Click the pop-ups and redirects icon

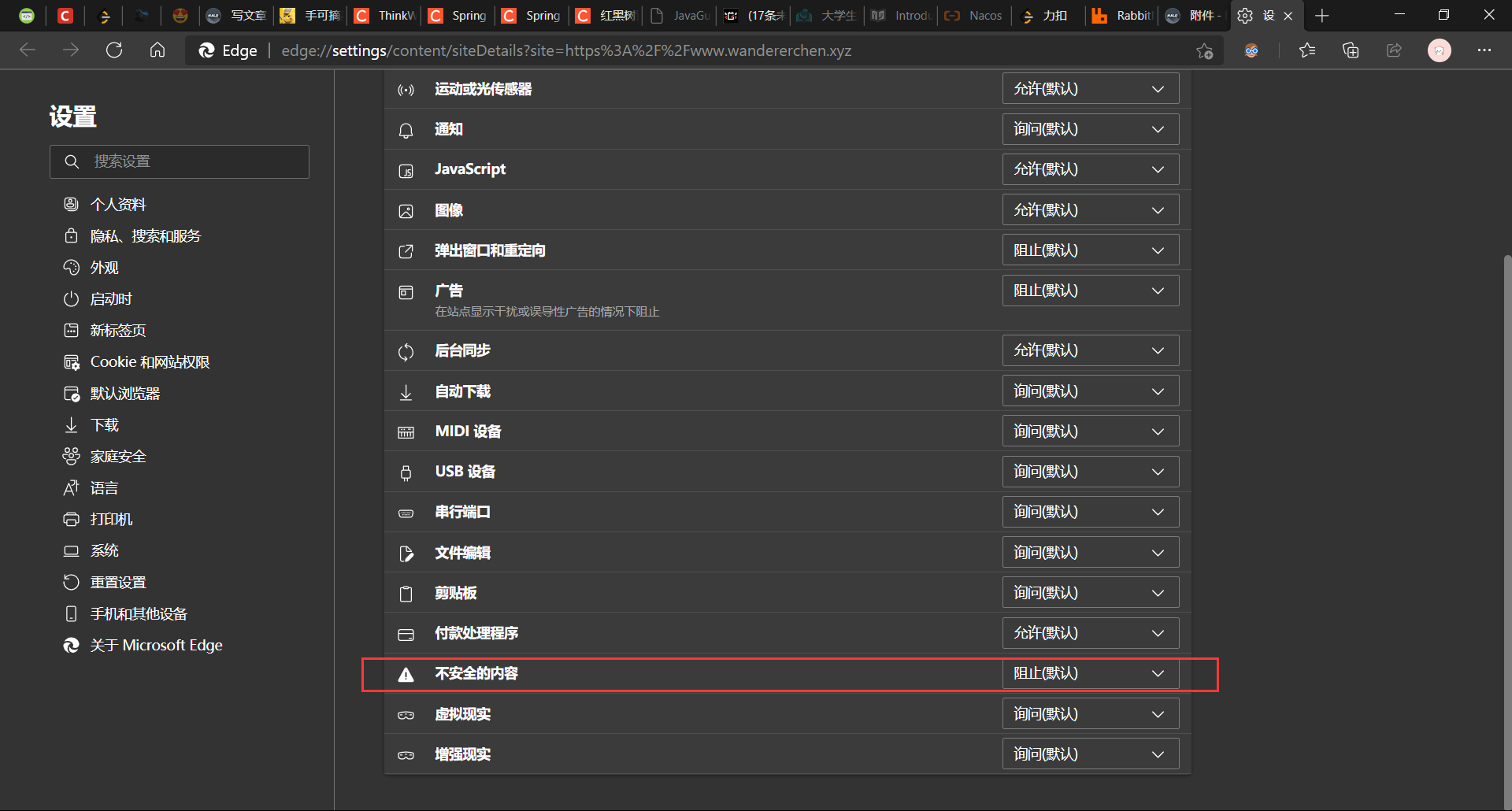(x=406, y=251)
